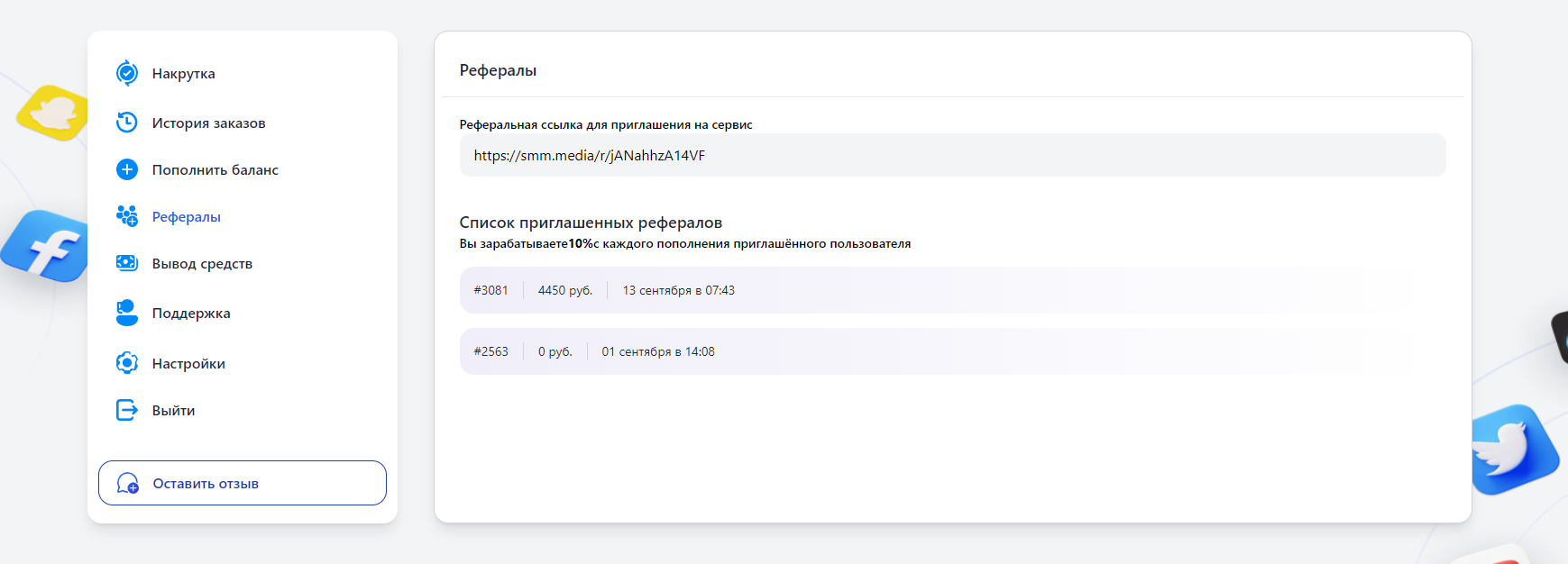Select referral row #3081

pyautogui.click(x=952, y=290)
